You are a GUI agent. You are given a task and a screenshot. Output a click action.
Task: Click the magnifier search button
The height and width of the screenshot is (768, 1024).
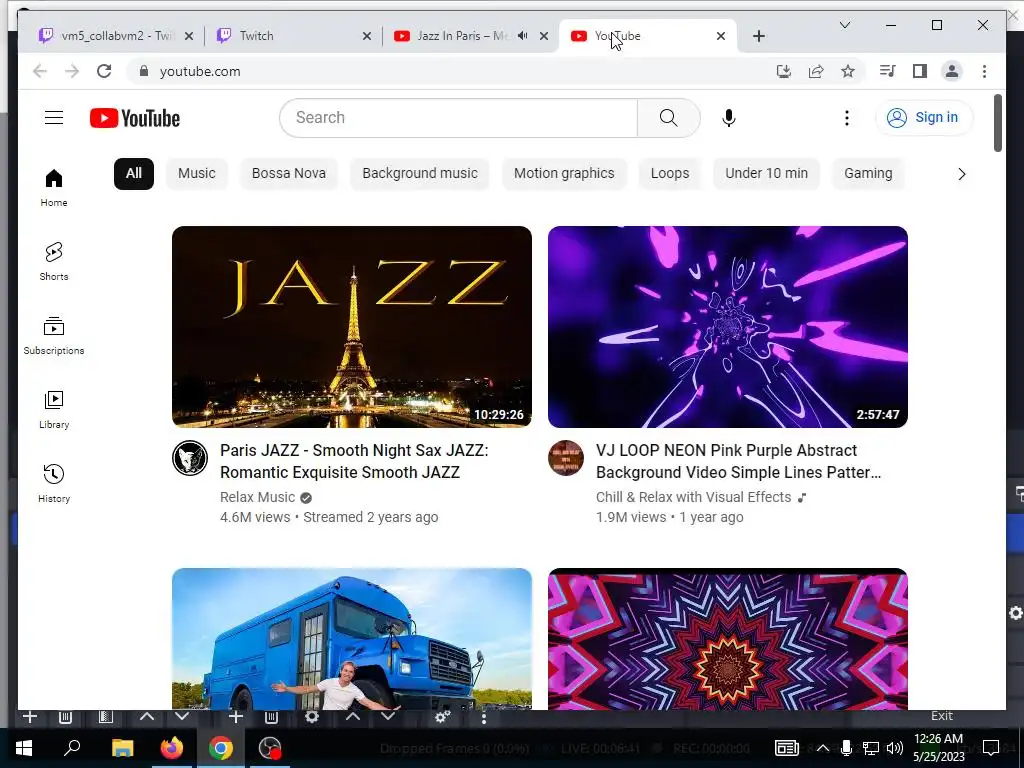click(x=669, y=118)
